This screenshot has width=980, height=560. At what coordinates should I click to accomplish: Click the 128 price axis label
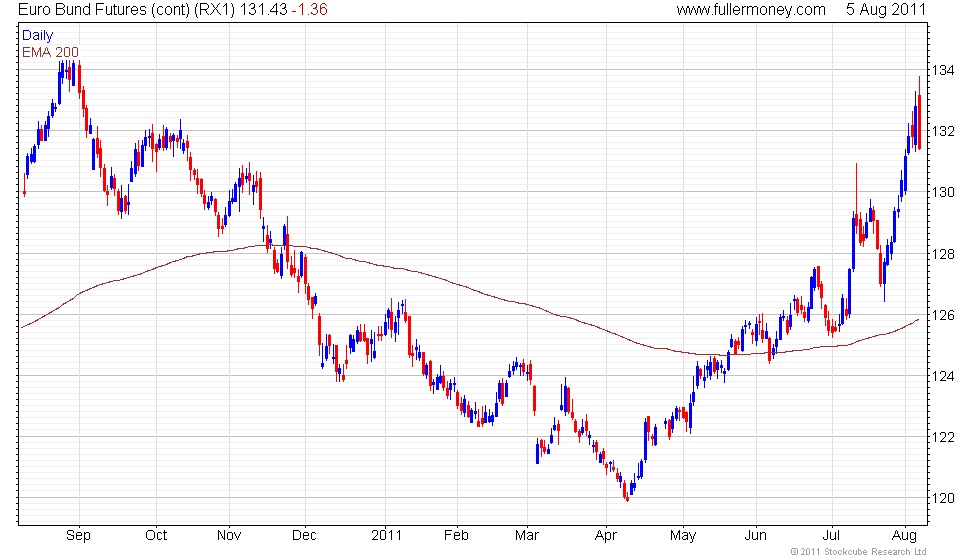(943, 254)
